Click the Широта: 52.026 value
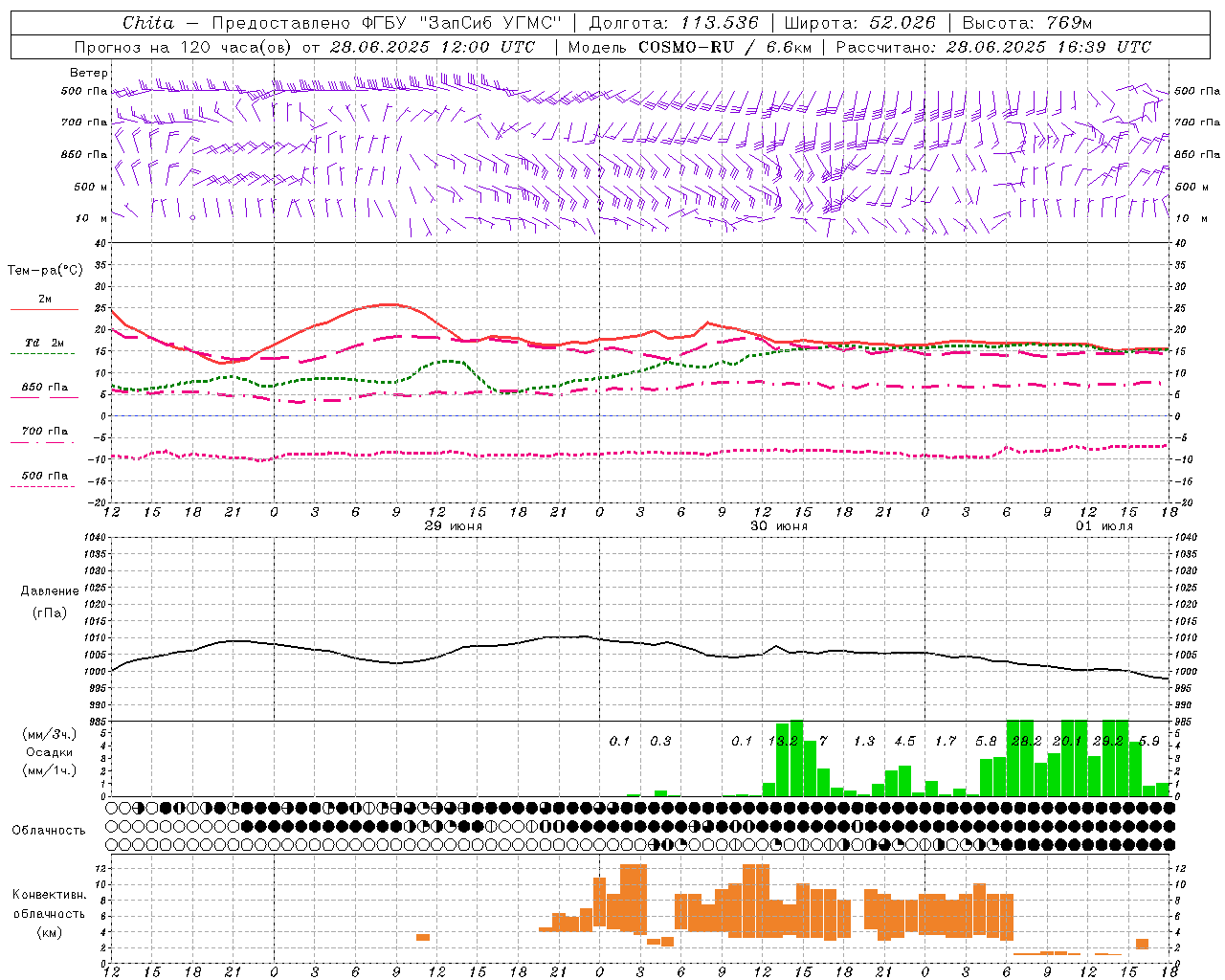1225x980 pixels. click(860, 23)
